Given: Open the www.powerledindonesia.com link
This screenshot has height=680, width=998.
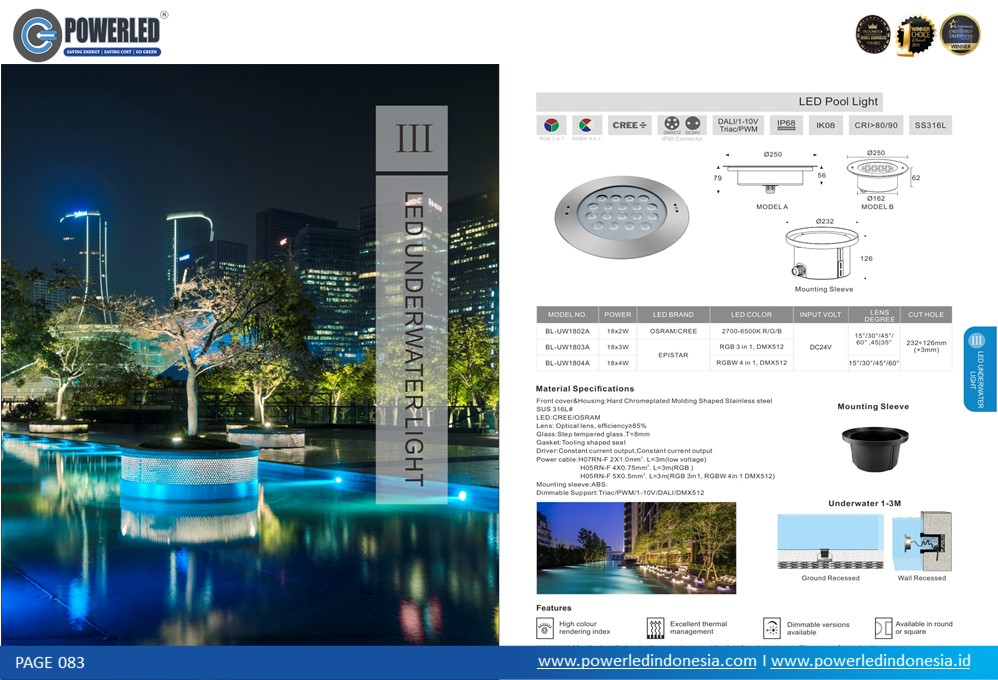Looking at the screenshot, I should (x=647, y=661).
